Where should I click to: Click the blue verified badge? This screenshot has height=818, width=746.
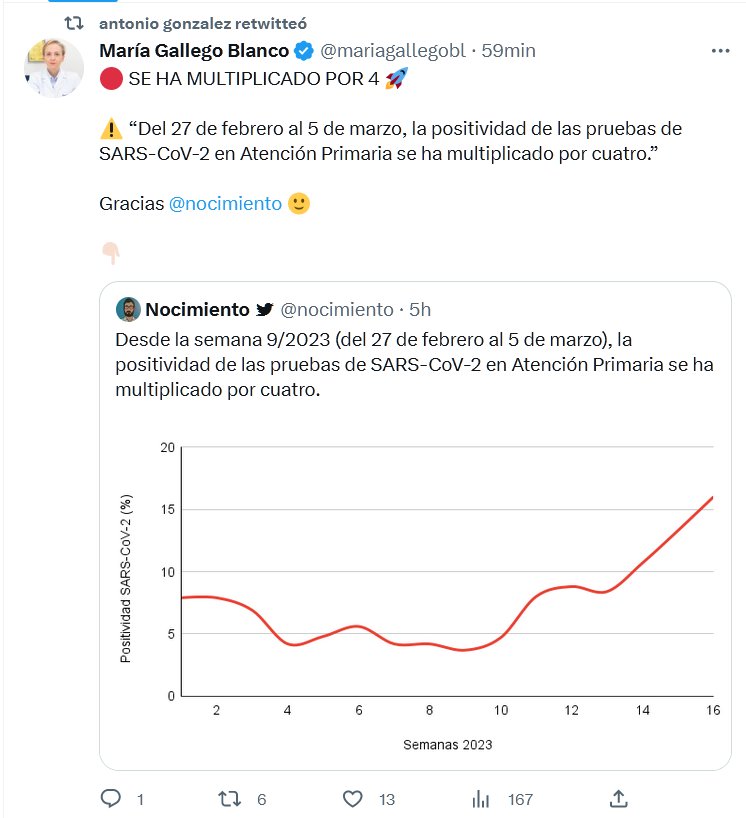click(x=305, y=51)
